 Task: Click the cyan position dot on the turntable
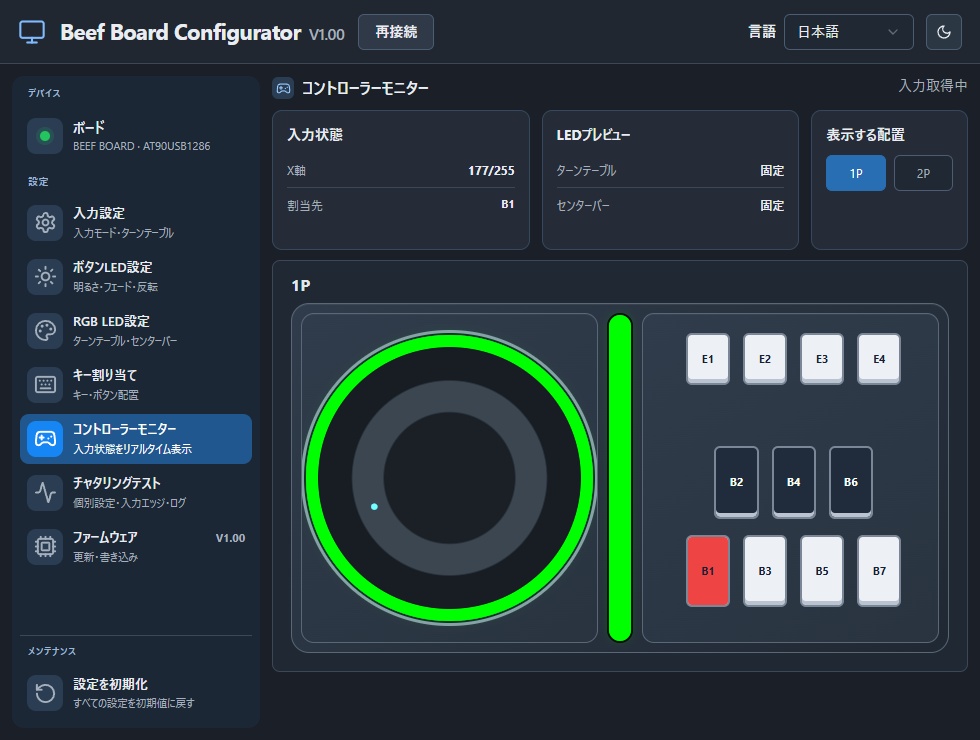[374, 507]
